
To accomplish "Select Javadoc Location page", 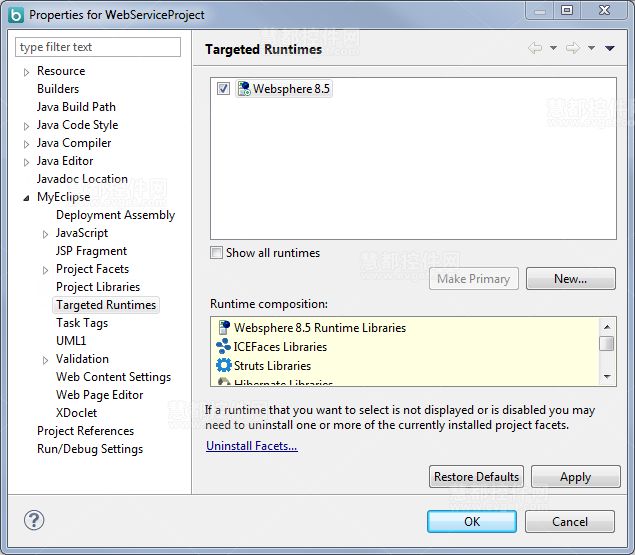I will 82,179.
